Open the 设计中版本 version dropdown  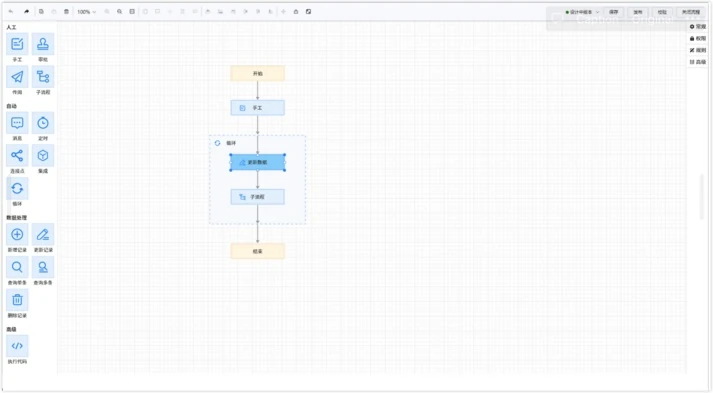point(582,12)
